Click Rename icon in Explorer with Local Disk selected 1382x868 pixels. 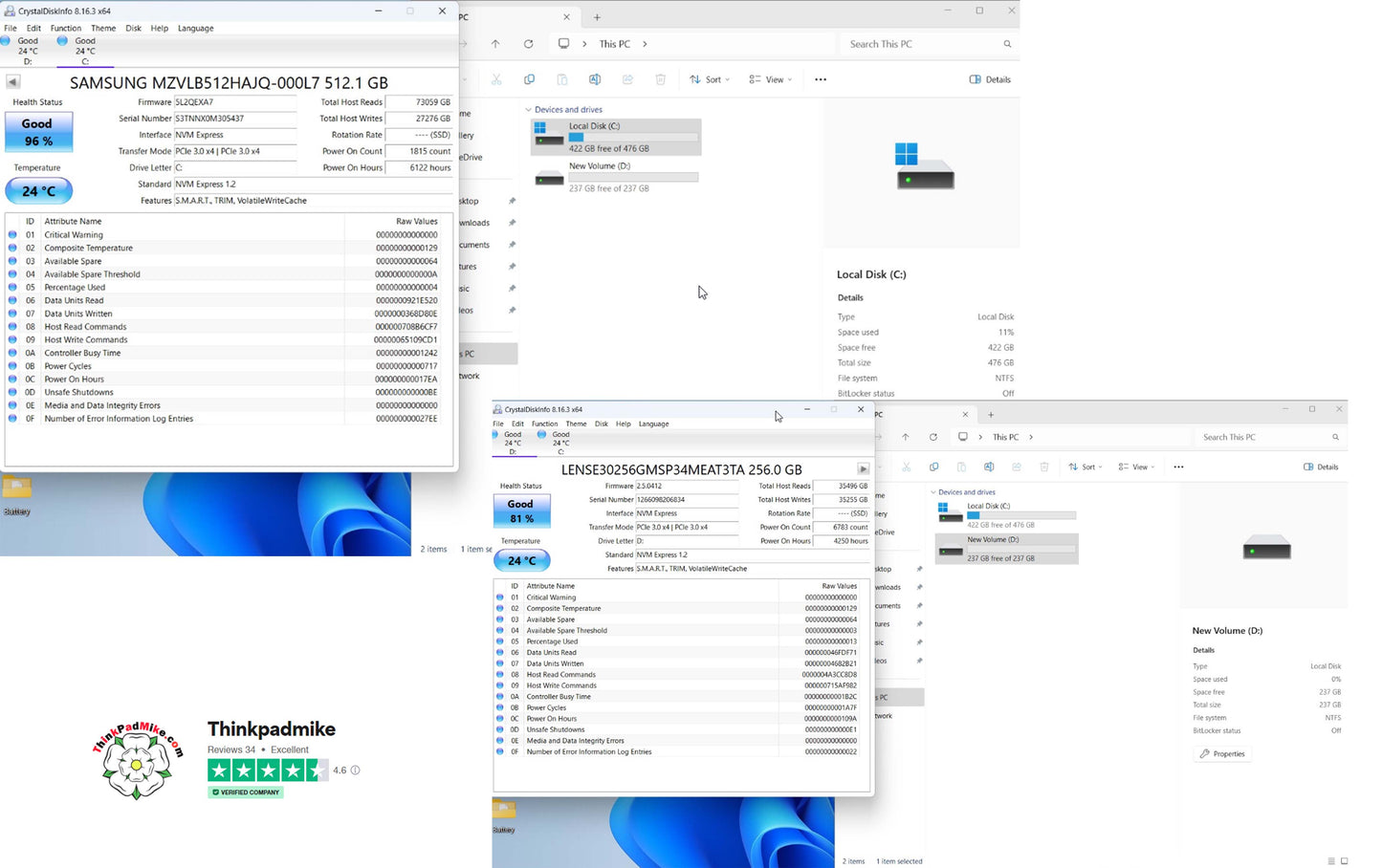pos(595,79)
